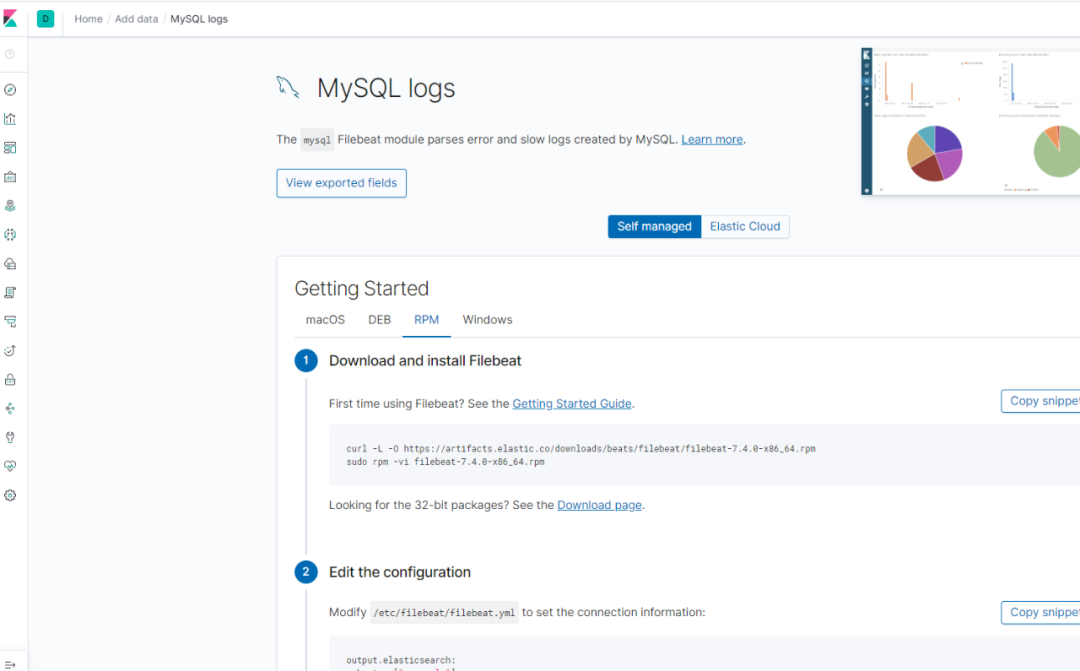Click the MySQL logs breadcrumb
1080x671 pixels.
[x=199, y=19]
